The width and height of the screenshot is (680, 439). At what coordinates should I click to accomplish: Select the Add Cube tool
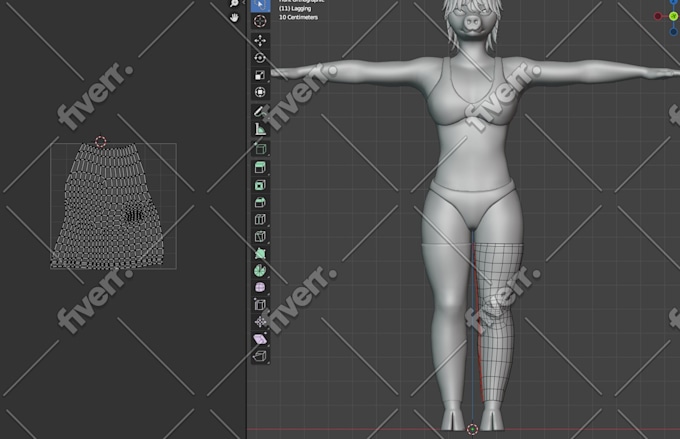(260, 149)
